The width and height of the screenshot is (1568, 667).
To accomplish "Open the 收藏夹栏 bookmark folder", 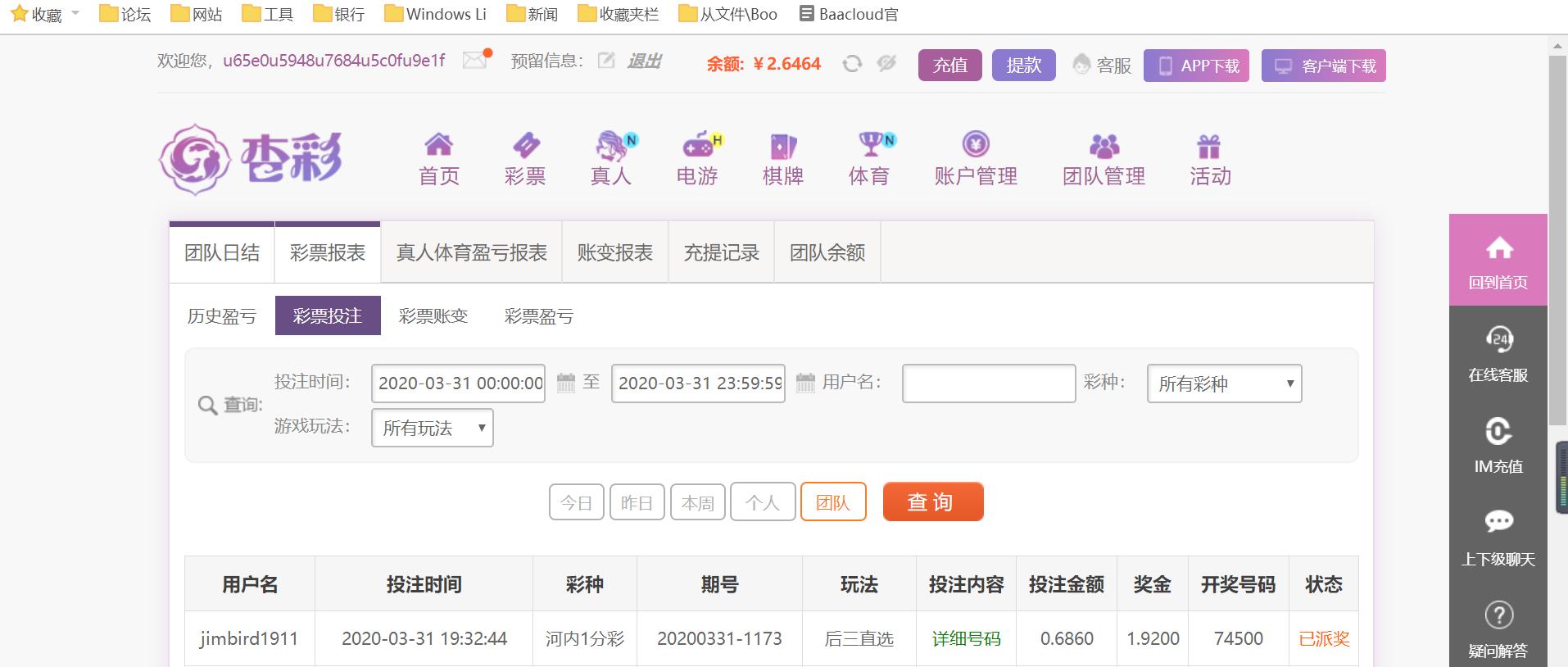I will [x=618, y=14].
